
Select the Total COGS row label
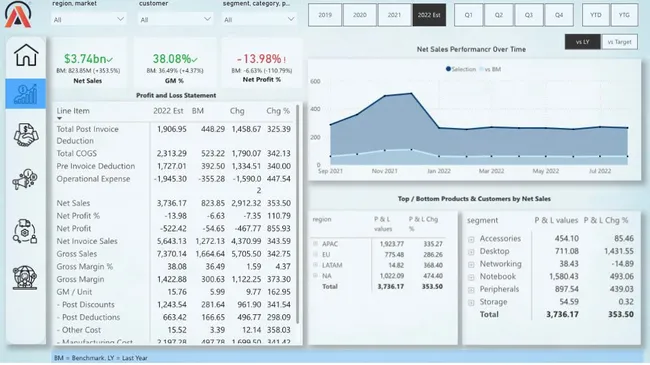pyautogui.click(x=77, y=153)
